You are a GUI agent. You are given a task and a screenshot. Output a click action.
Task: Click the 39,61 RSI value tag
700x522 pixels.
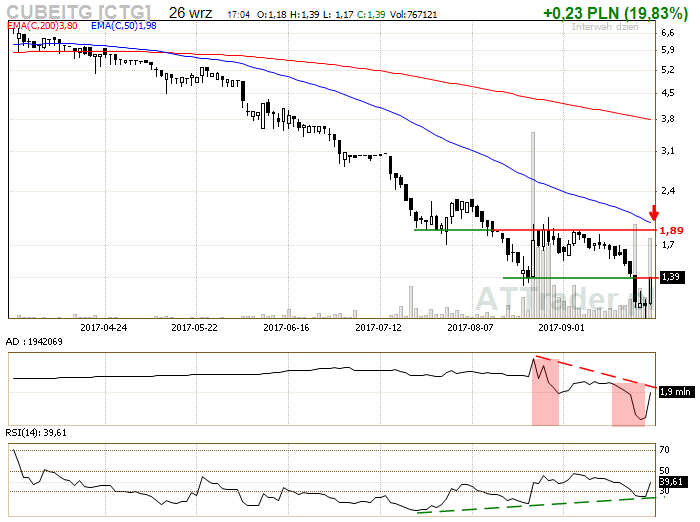pyautogui.click(x=672, y=481)
